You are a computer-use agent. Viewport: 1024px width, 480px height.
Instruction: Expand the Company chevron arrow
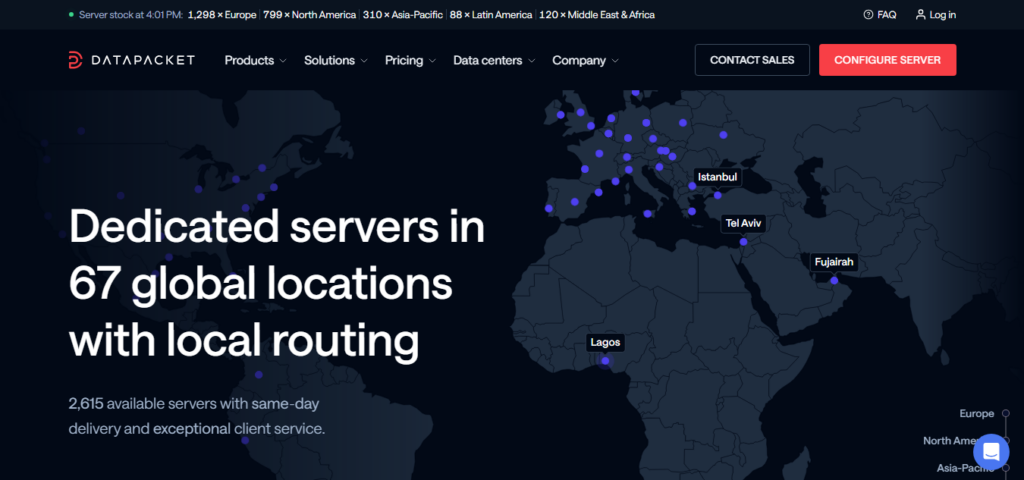[x=615, y=61]
